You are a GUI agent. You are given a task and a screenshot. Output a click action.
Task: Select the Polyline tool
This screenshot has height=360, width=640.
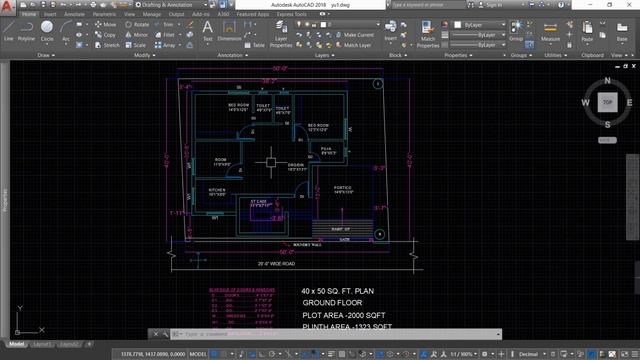26,31
